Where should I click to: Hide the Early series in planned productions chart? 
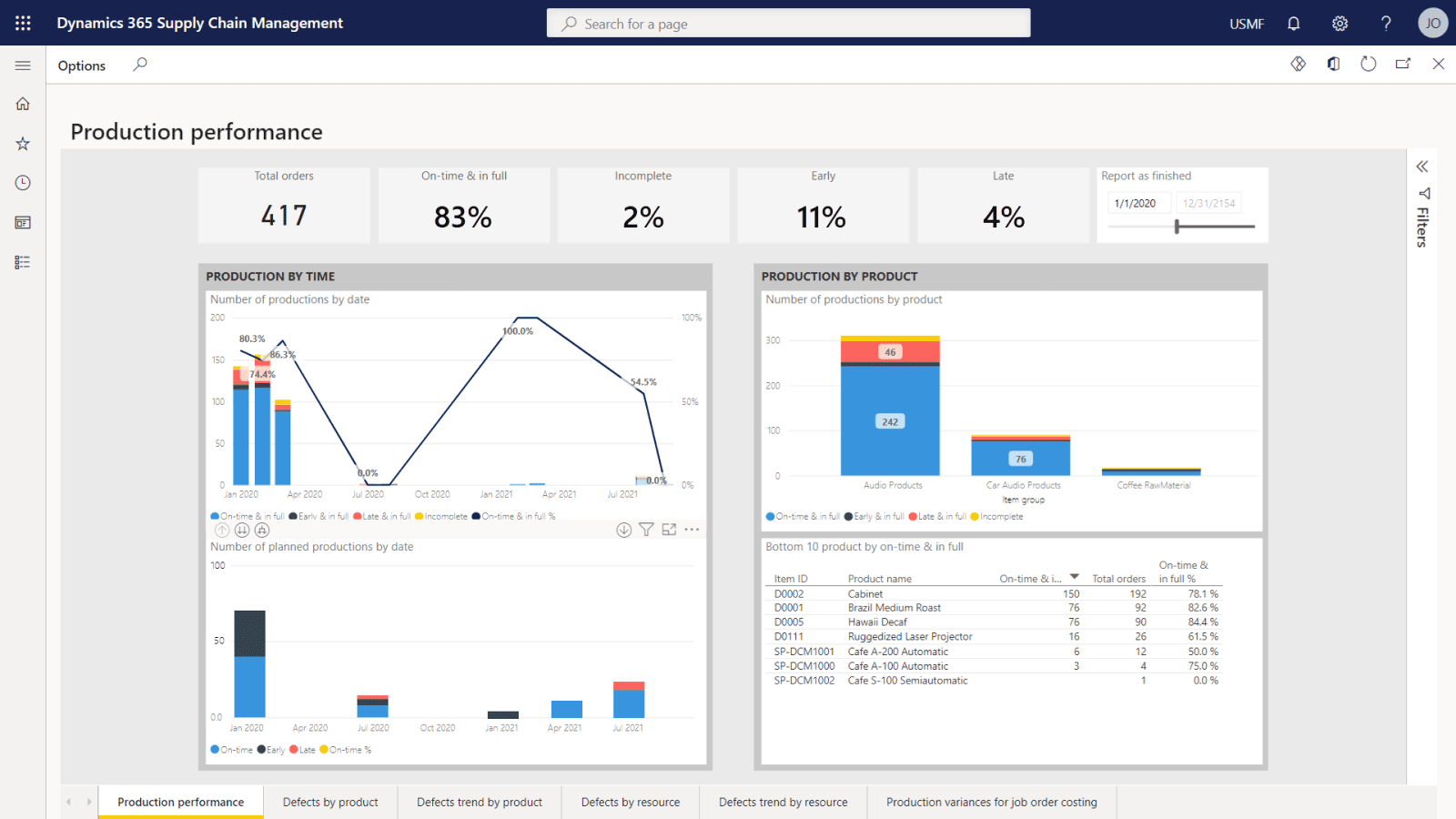click(x=271, y=749)
